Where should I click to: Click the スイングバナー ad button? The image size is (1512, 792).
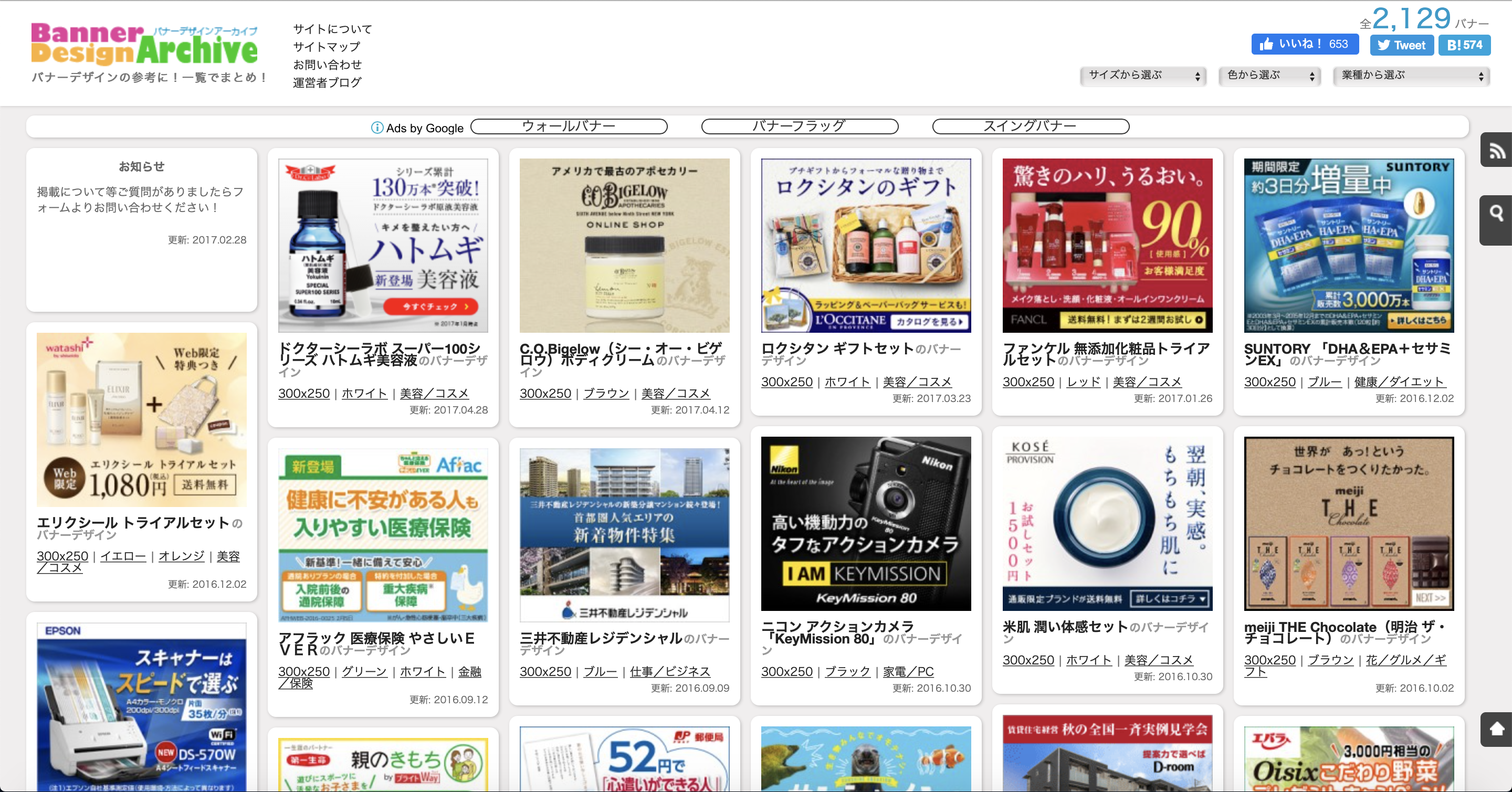tap(1030, 126)
